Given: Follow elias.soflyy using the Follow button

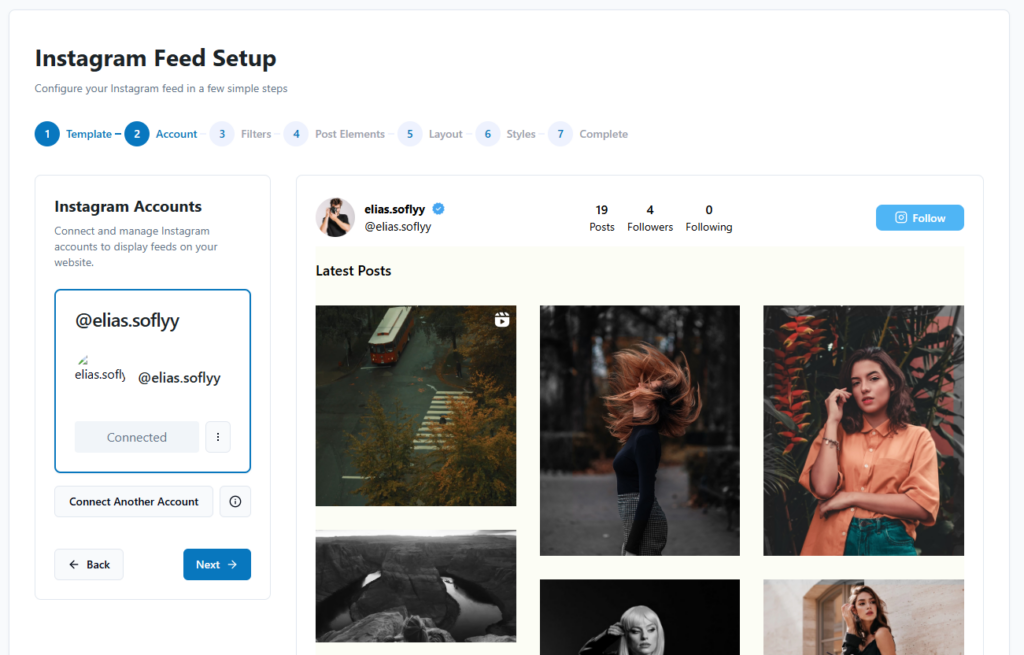Looking at the screenshot, I should [x=919, y=217].
